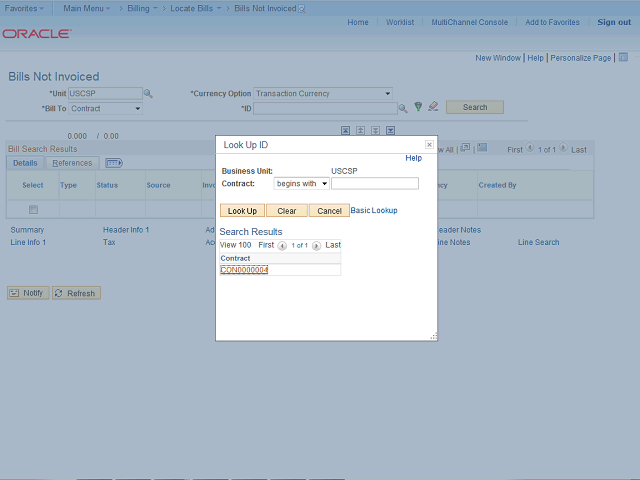Screen dimensions: 640x480
Task: Click the previous row arrow in Bill Search Results
Action: (x=530, y=148)
